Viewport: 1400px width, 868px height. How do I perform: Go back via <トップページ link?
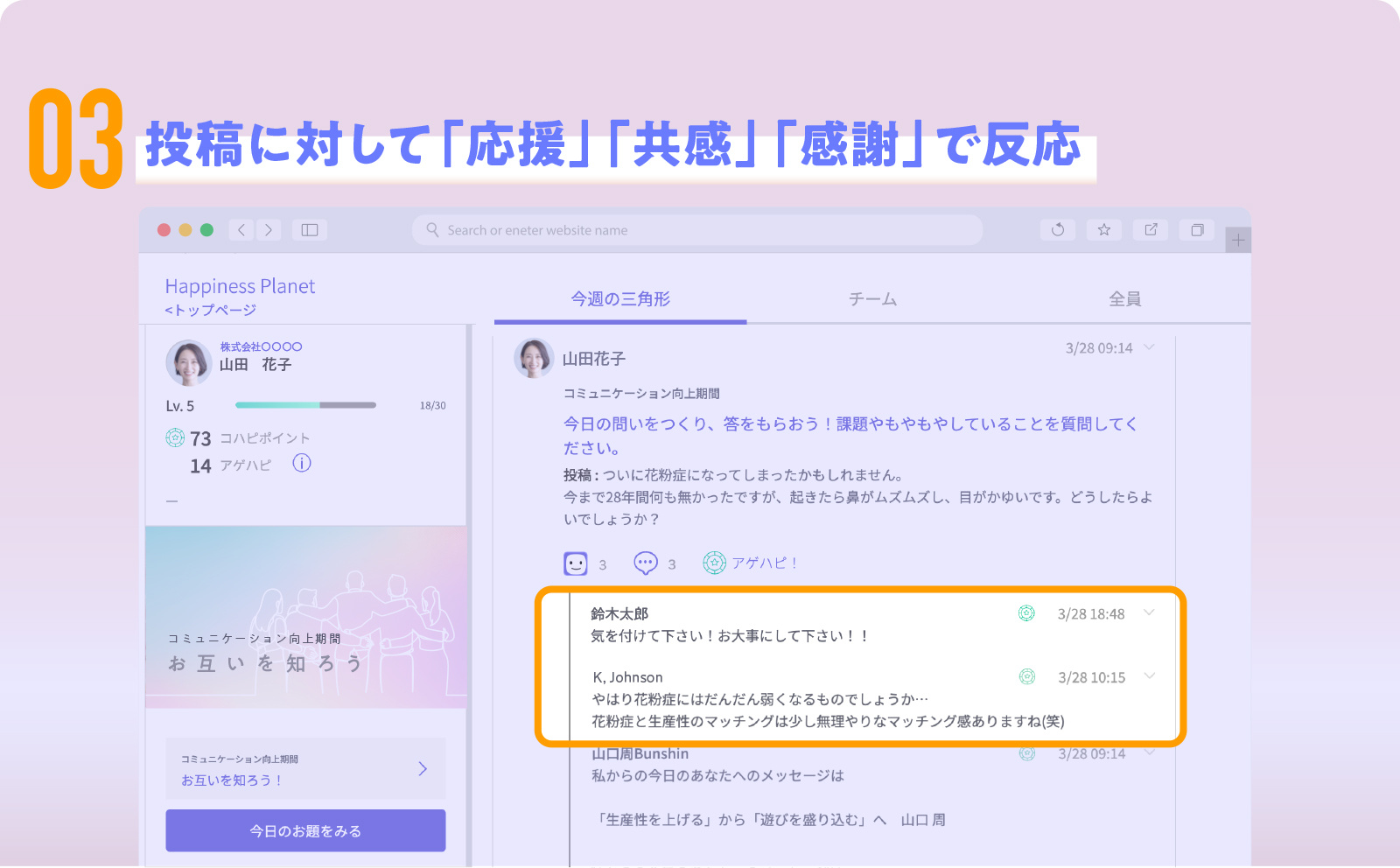point(210,310)
